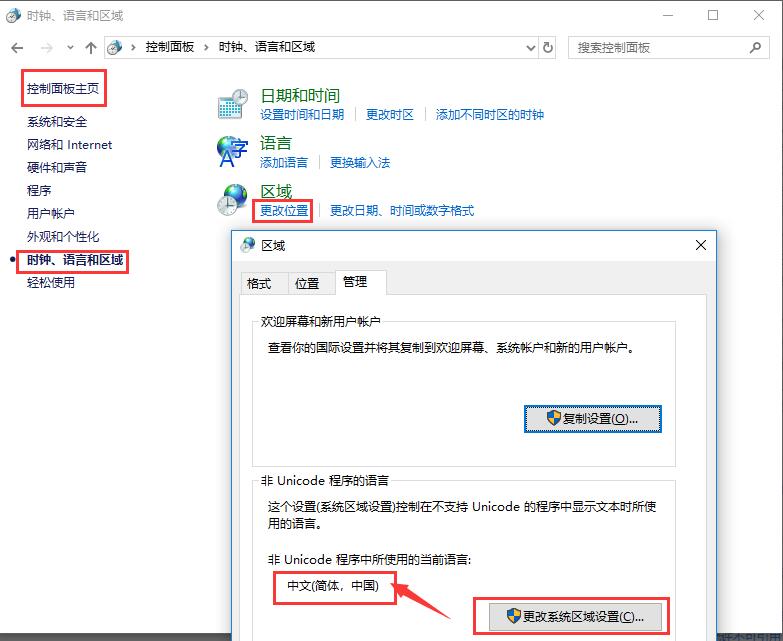783x641 pixels.
Task: Open 网络和 Internet category
Action: pos(69,145)
